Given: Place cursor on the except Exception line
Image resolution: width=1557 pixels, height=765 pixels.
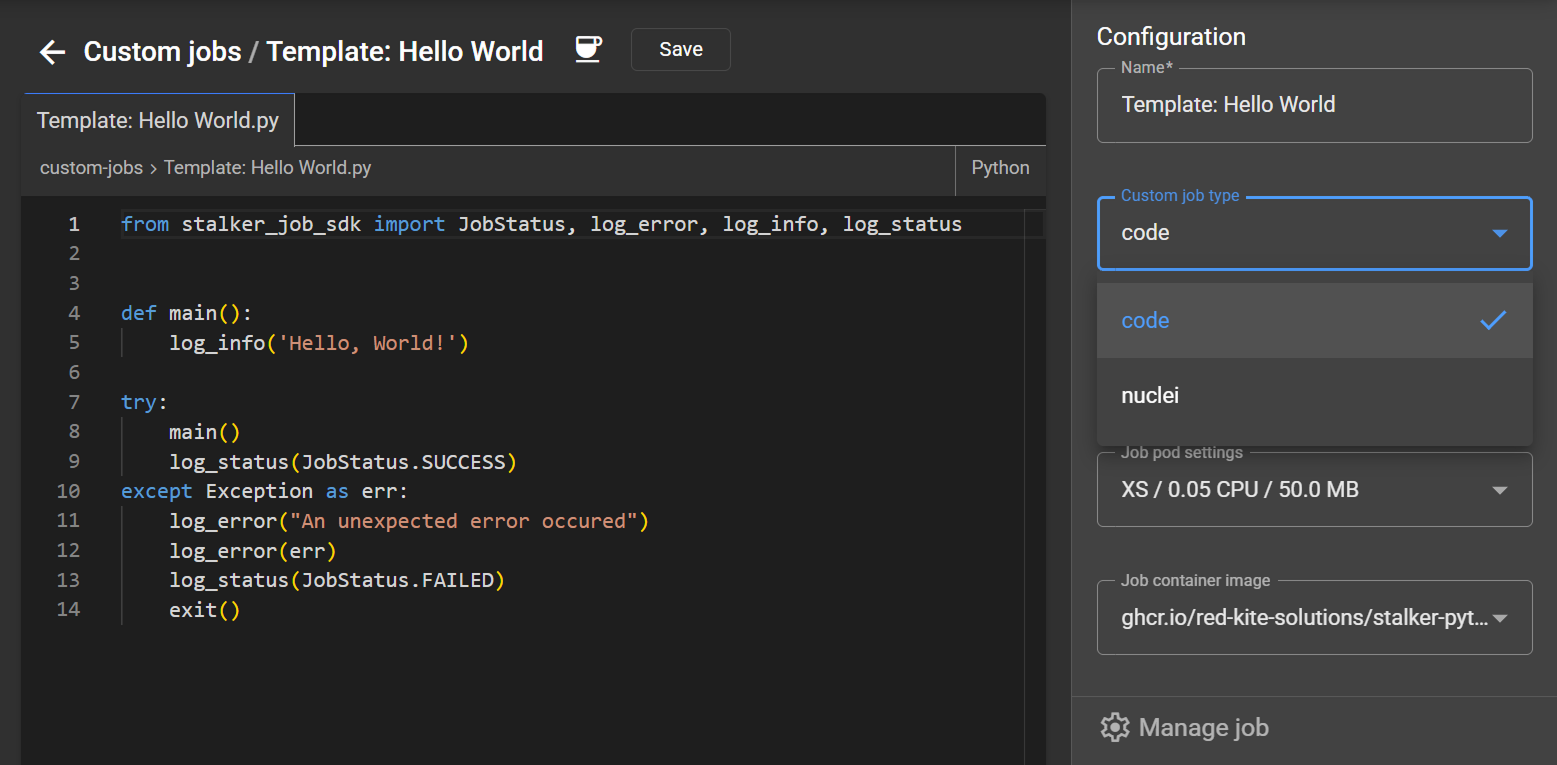Looking at the screenshot, I should pos(264,492).
